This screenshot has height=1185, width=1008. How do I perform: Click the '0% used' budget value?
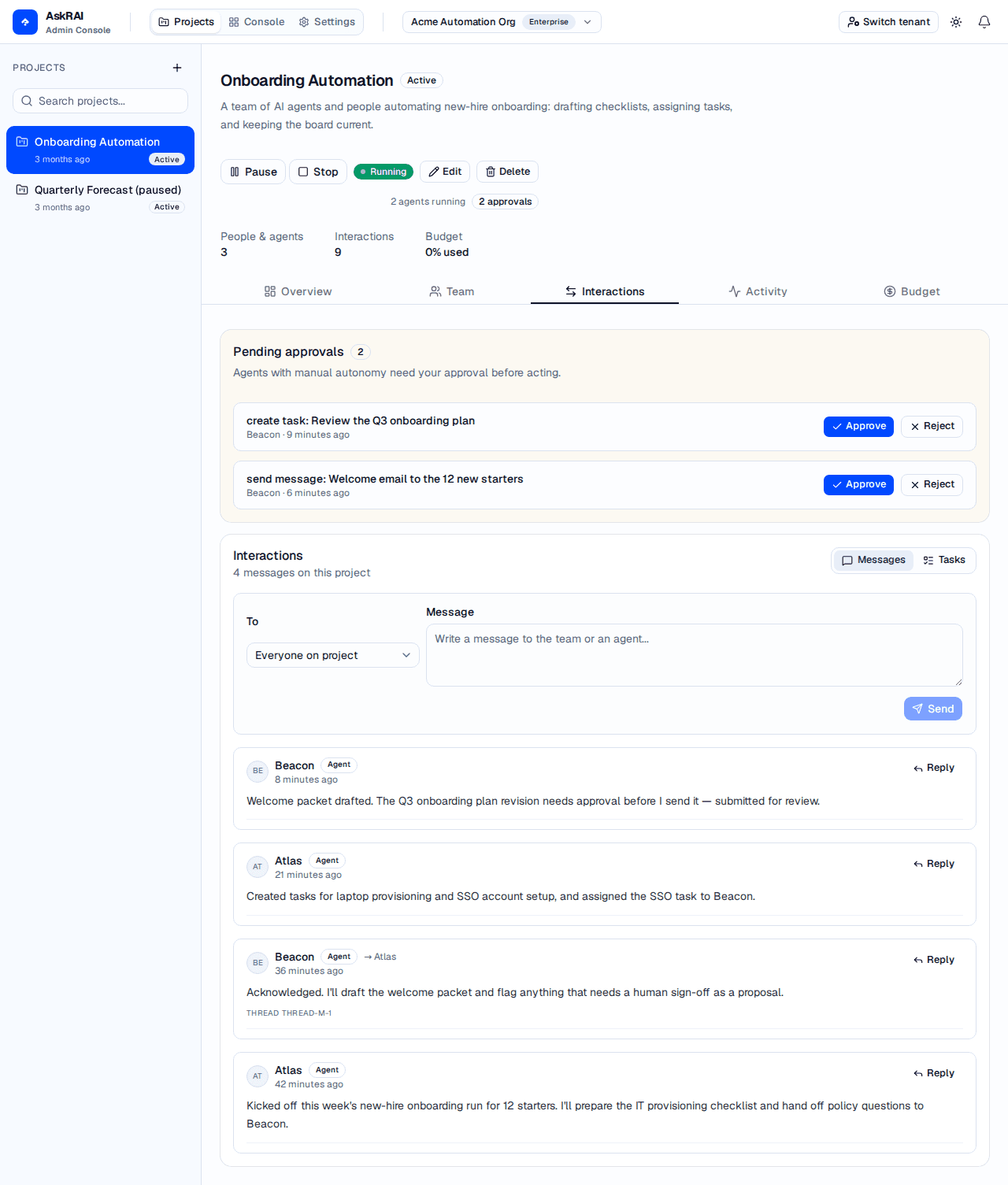(x=447, y=252)
